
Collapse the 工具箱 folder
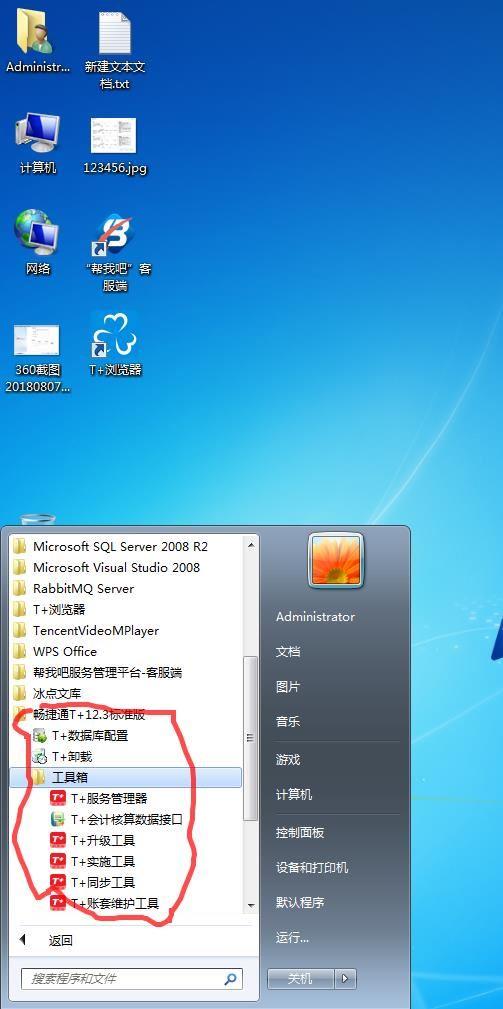click(126, 777)
